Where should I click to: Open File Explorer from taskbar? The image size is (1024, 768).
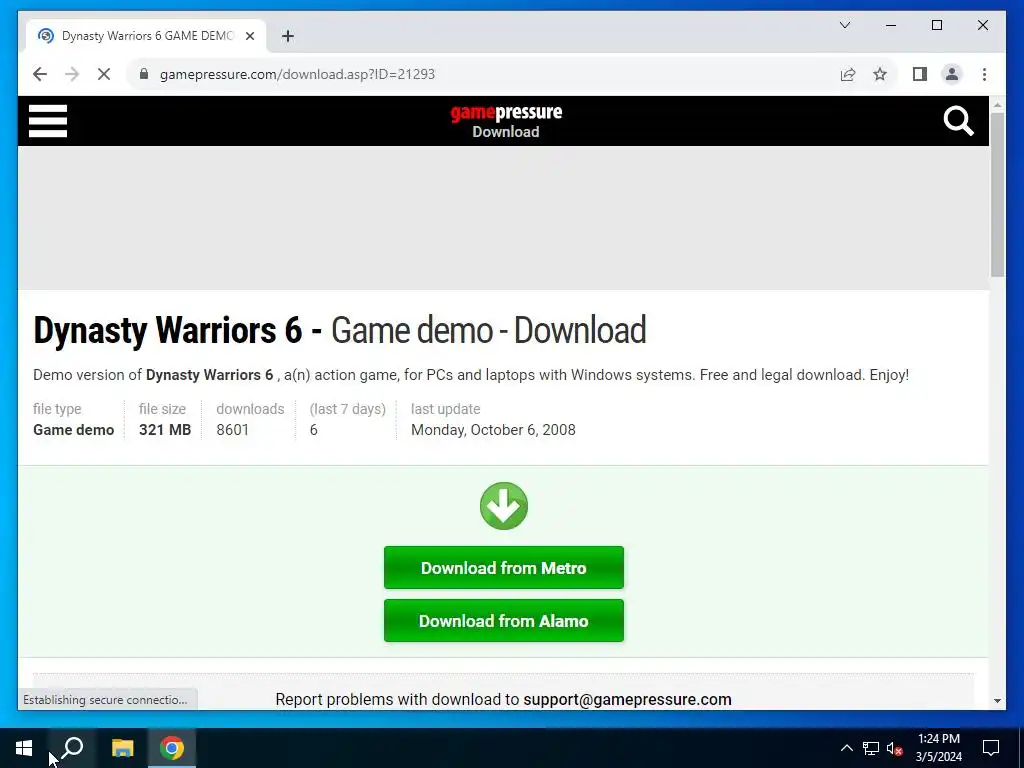coord(122,748)
